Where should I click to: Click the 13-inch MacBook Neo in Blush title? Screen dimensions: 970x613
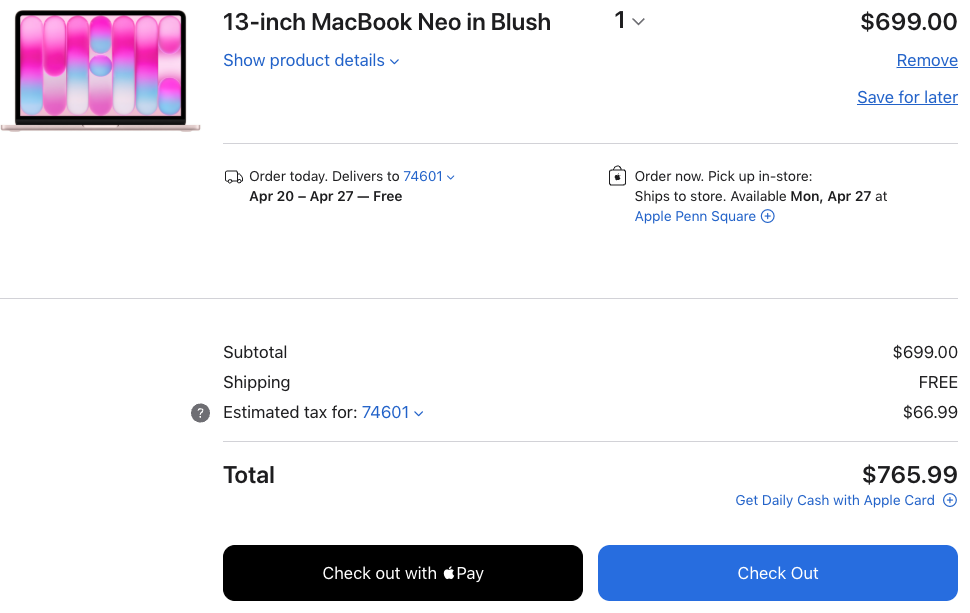click(x=387, y=22)
